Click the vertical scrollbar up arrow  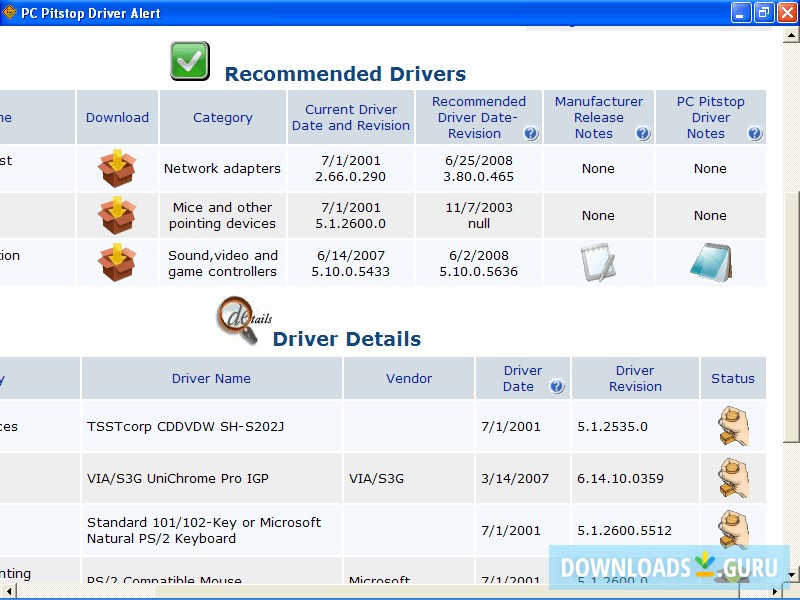click(790, 37)
